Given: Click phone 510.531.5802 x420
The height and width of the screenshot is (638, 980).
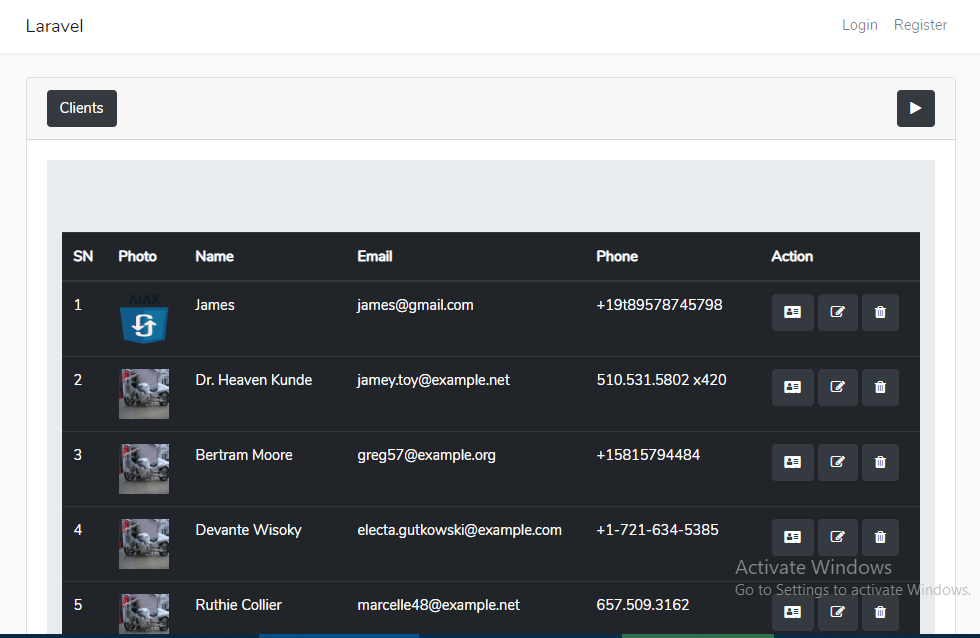Looking at the screenshot, I should (x=661, y=380).
